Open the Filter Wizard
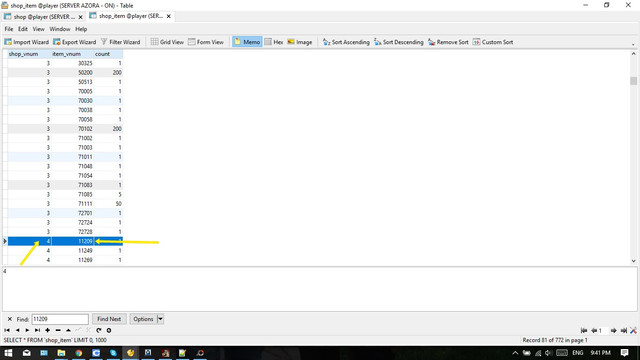640x360 pixels. point(120,42)
